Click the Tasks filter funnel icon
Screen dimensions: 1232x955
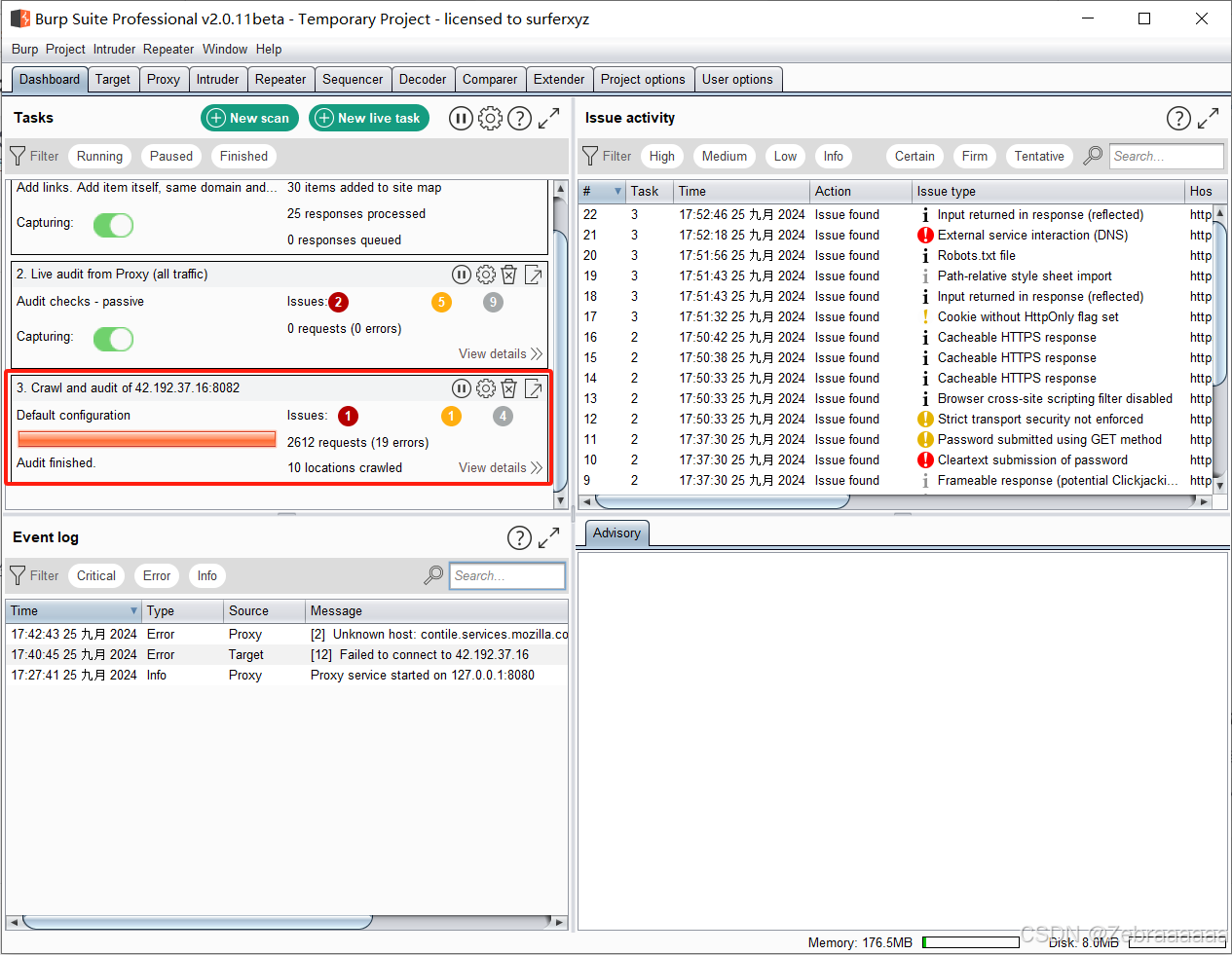pos(18,156)
